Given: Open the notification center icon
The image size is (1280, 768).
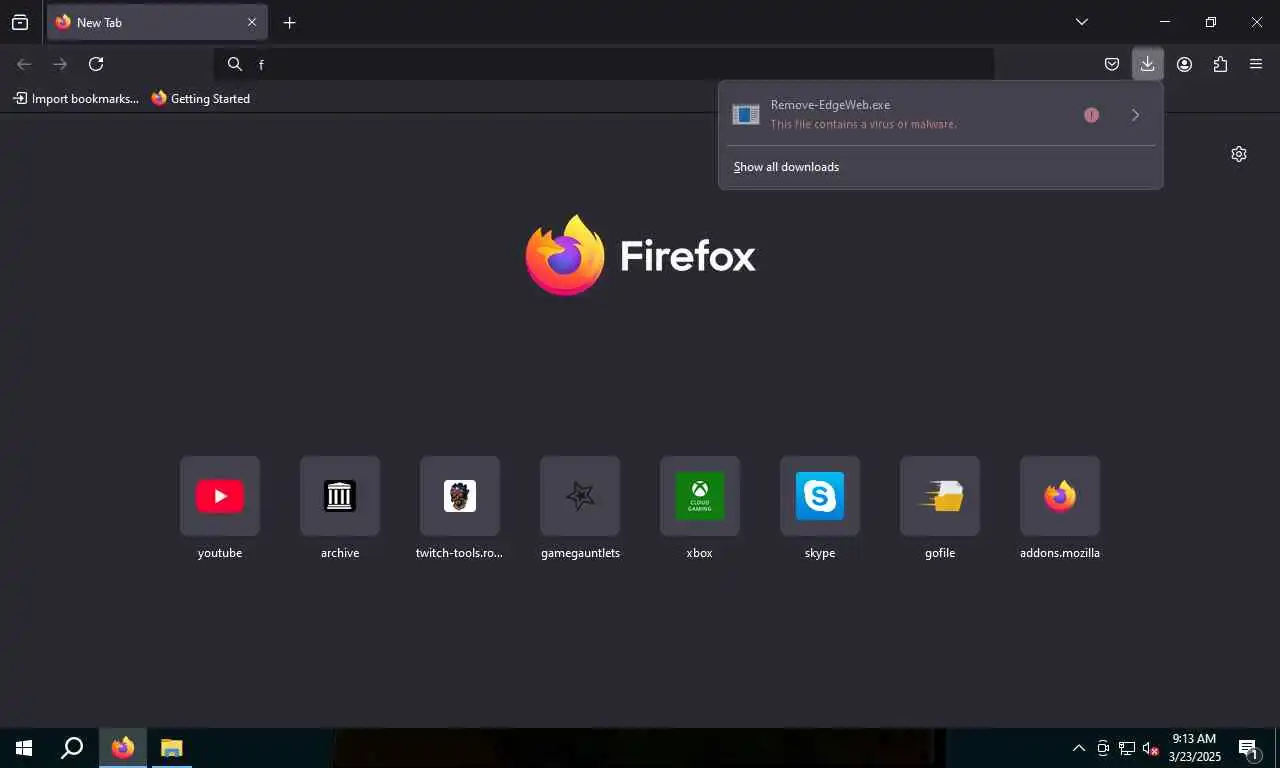Looking at the screenshot, I should [1248, 748].
